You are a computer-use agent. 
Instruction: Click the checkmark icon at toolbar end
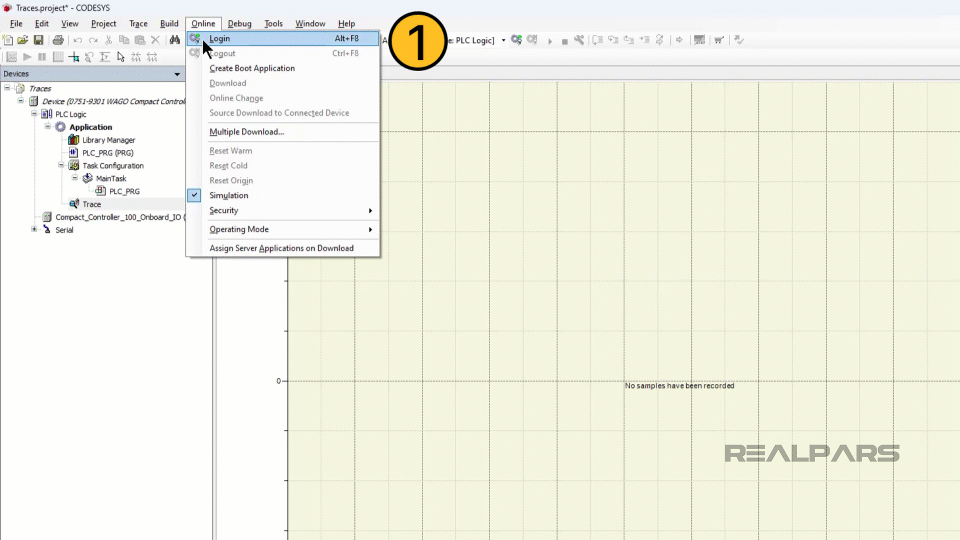click(739, 40)
